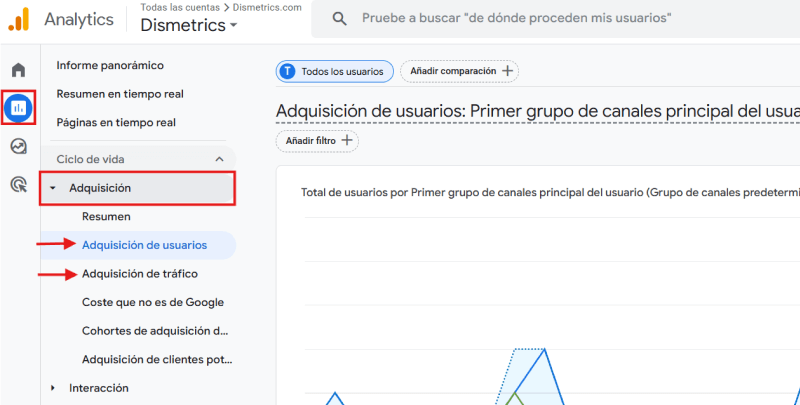The image size is (800, 405).
Task: Click the search magnifier icon
Action: (339, 19)
